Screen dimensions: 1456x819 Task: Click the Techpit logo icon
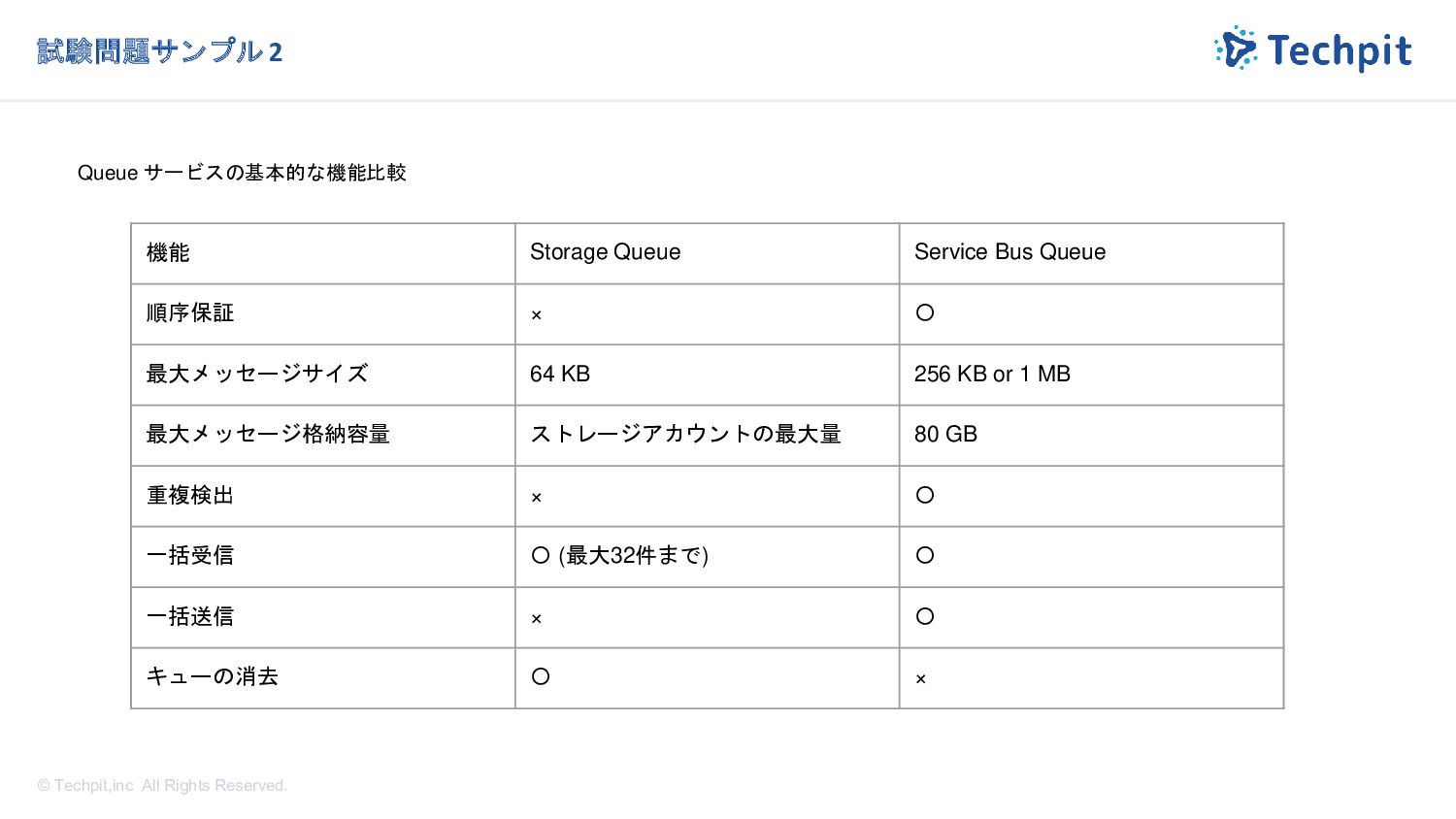(x=1236, y=49)
